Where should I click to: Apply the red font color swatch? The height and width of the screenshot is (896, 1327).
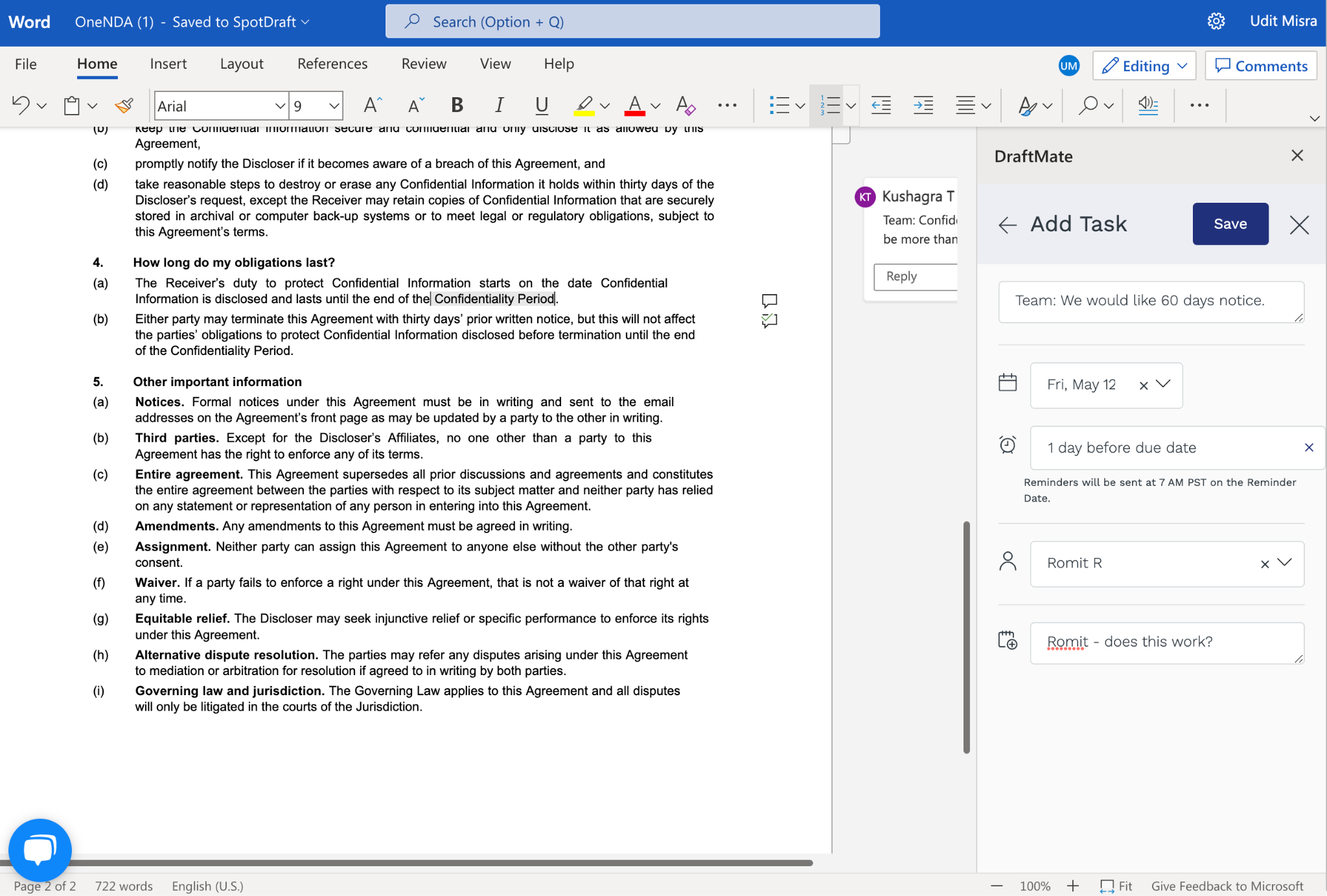point(634,105)
